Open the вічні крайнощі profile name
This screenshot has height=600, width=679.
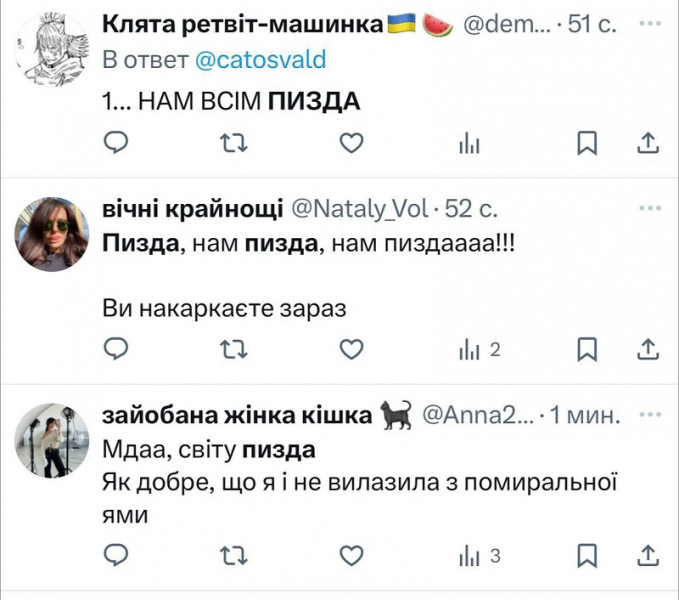click(x=192, y=208)
